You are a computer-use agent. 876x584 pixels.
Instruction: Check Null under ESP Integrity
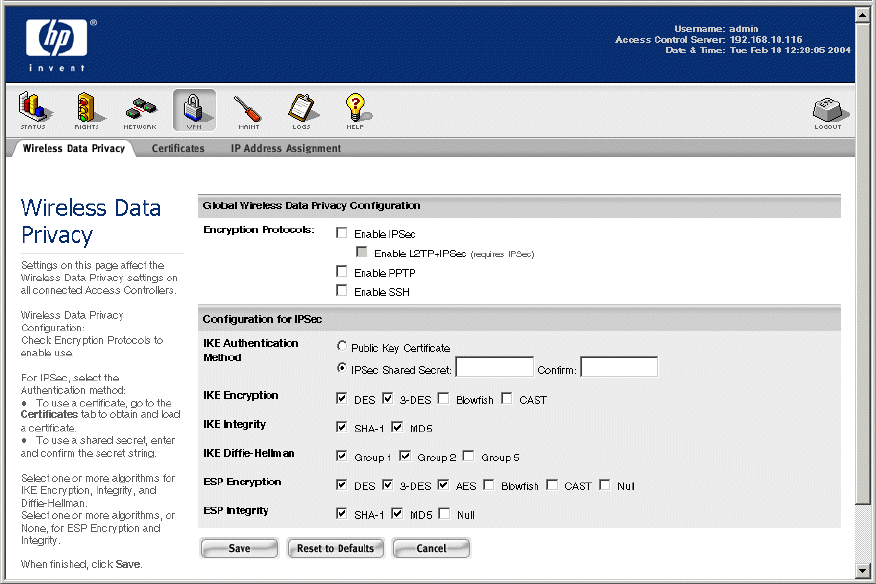pos(444,513)
